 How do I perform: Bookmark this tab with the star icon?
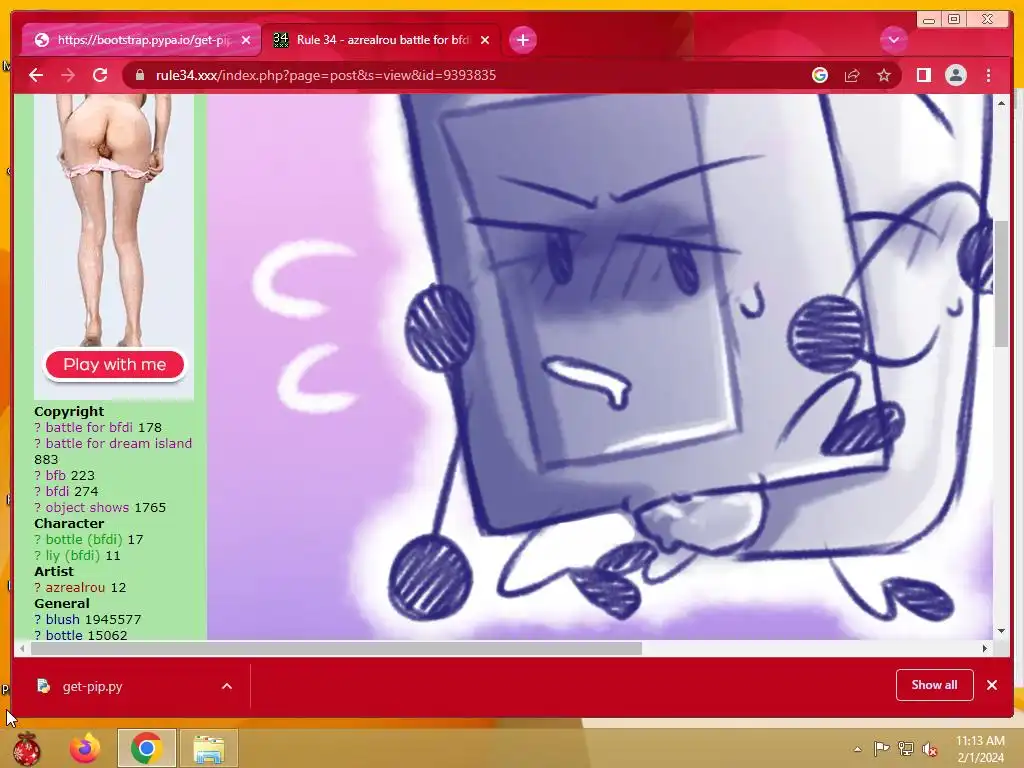pyautogui.click(x=884, y=75)
